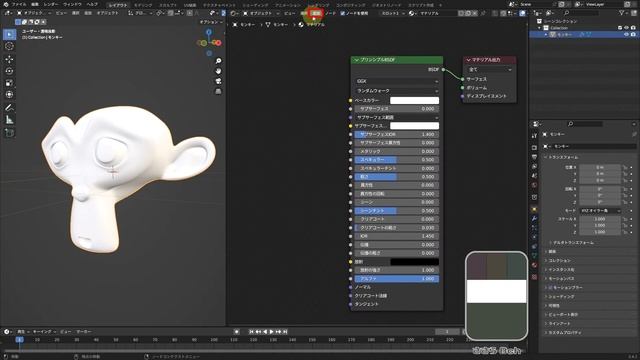Screen dimensions: 640x360
Task: Collapse the プリンシプルBSDF node
Action: coord(356,60)
